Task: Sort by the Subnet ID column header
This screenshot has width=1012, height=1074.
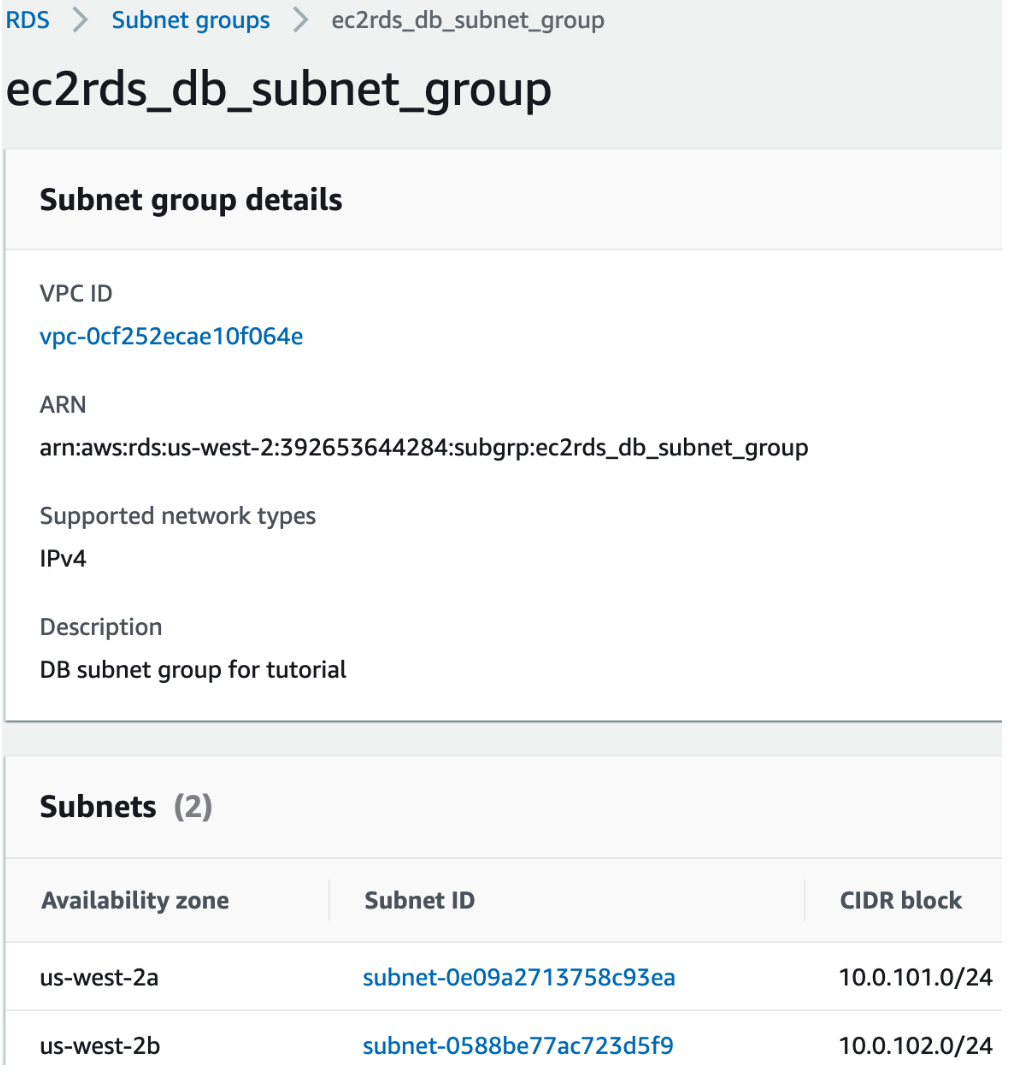Action: pos(419,900)
